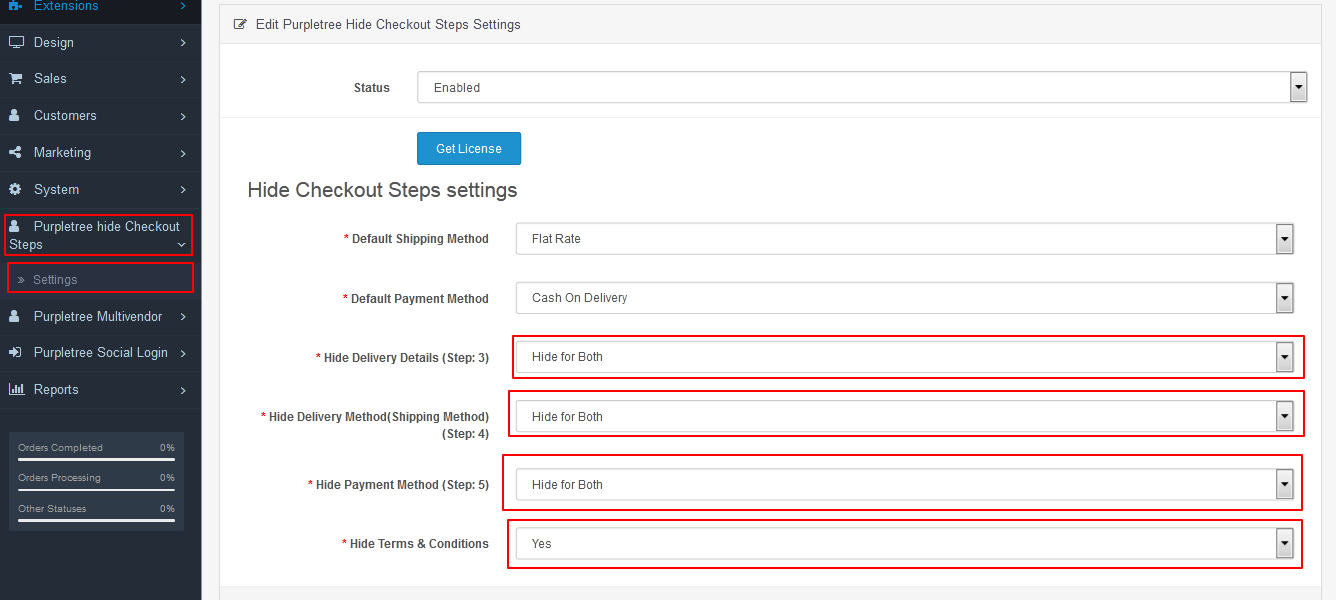Viewport: 1336px width, 600px height.
Task: Click the Customers person icon
Action: (x=14, y=116)
